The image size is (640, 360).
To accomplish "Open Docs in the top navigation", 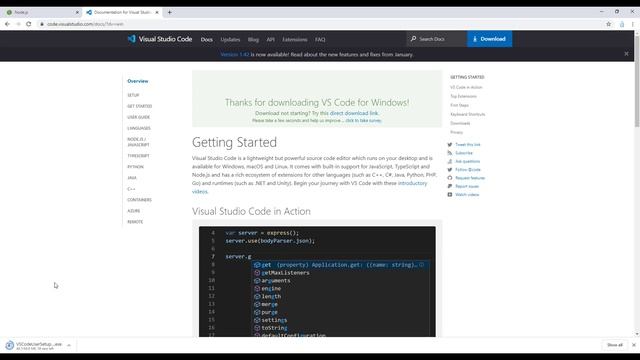I will point(207,40).
